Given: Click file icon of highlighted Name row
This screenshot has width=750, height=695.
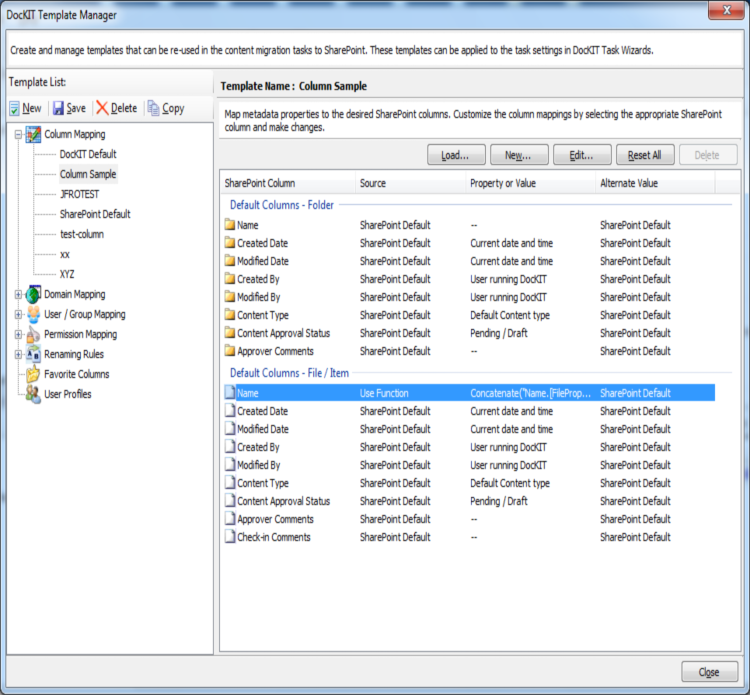Looking at the screenshot, I should (x=230, y=393).
